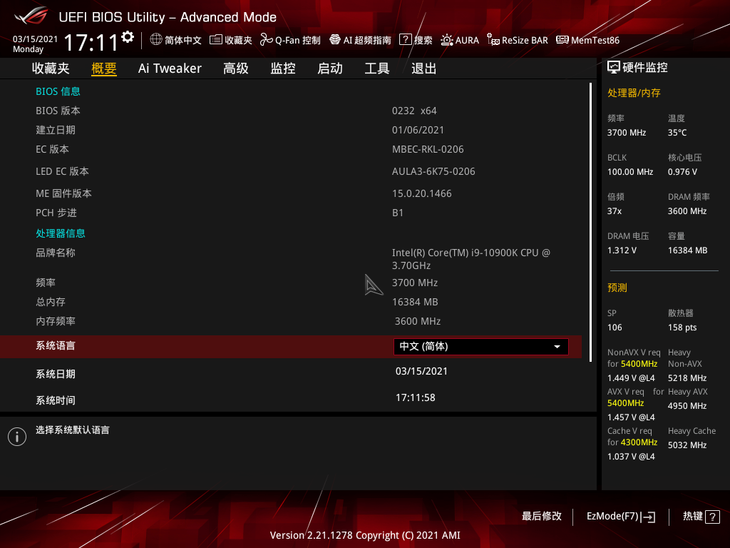Select the 系统时间 value field
The image size is (730, 548).
415,398
